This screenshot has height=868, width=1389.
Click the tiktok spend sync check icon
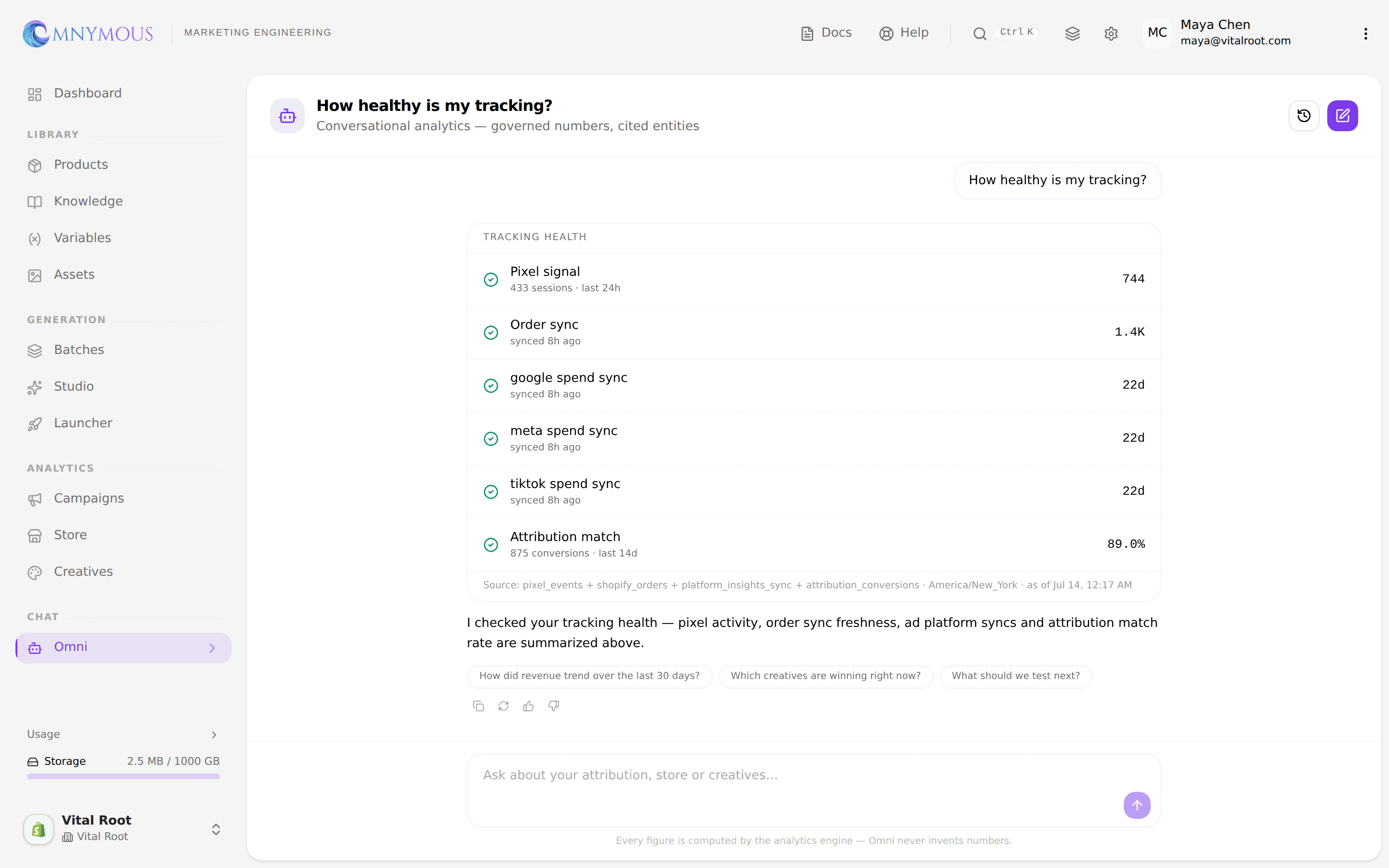(x=491, y=492)
